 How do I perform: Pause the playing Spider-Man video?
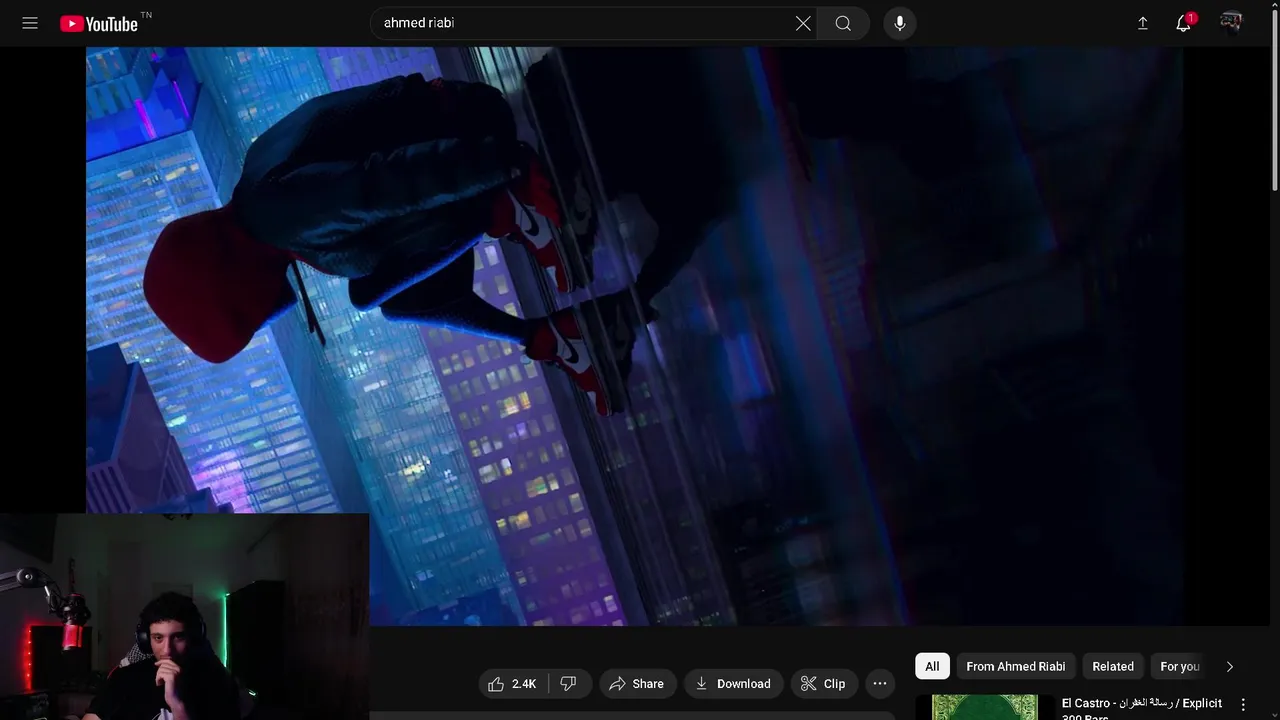click(634, 336)
